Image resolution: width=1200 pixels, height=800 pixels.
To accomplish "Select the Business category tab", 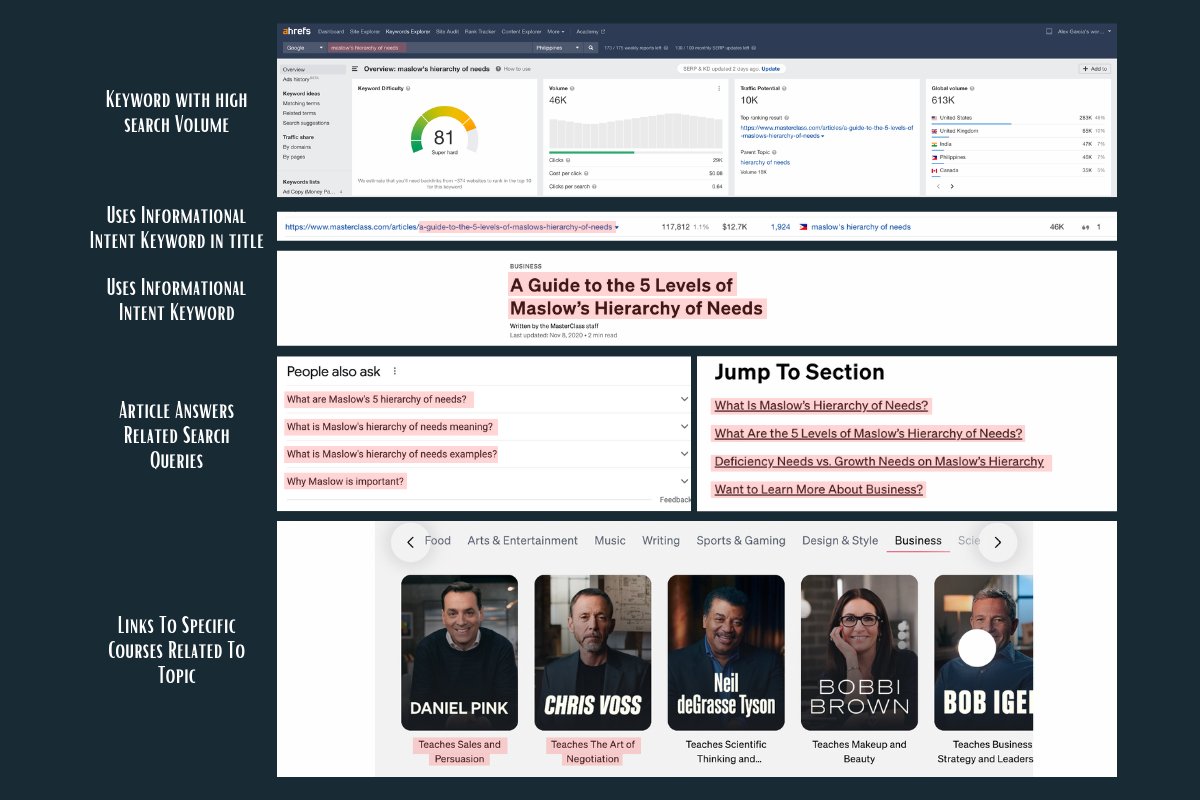I will pos(918,541).
